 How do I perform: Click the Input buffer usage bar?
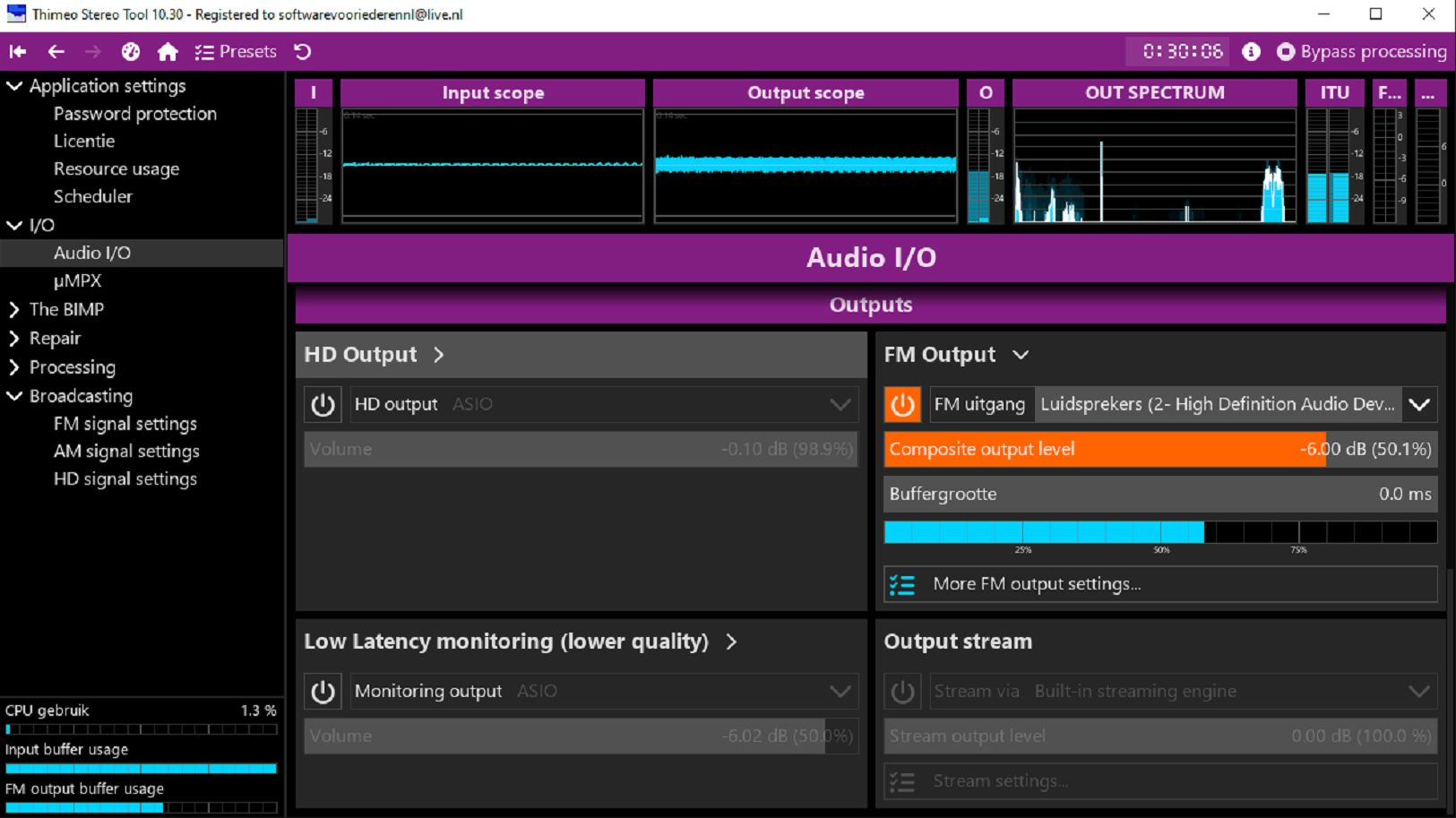click(x=142, y=769)
